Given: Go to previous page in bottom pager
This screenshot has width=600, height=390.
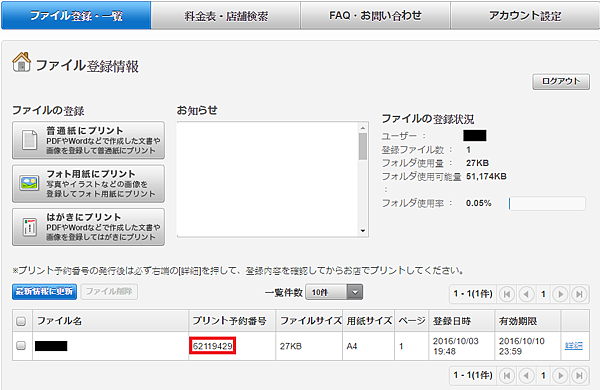Looking at the screenshot, I should pyautogui.click(x=527, y=375).
